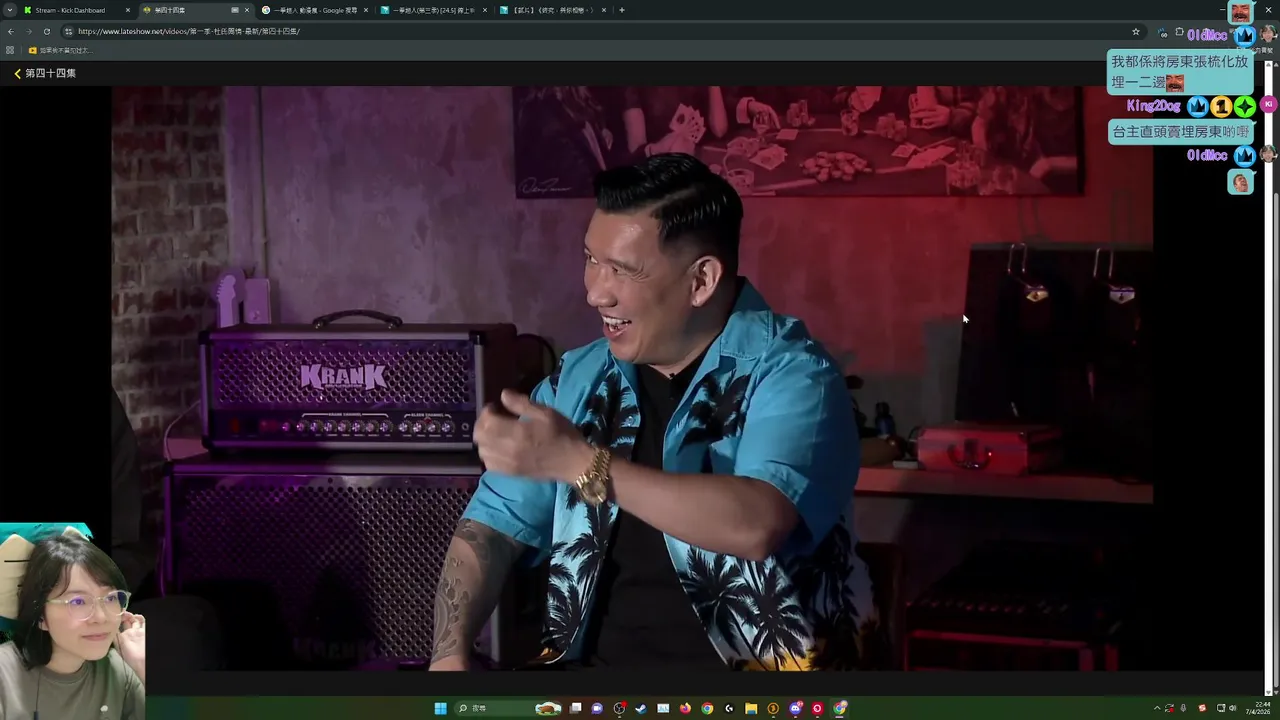Image resolution: width=1280 pixels, height=720 pixels.
Task: Open the orange coin taskbar app
Action: pos(773,708)
